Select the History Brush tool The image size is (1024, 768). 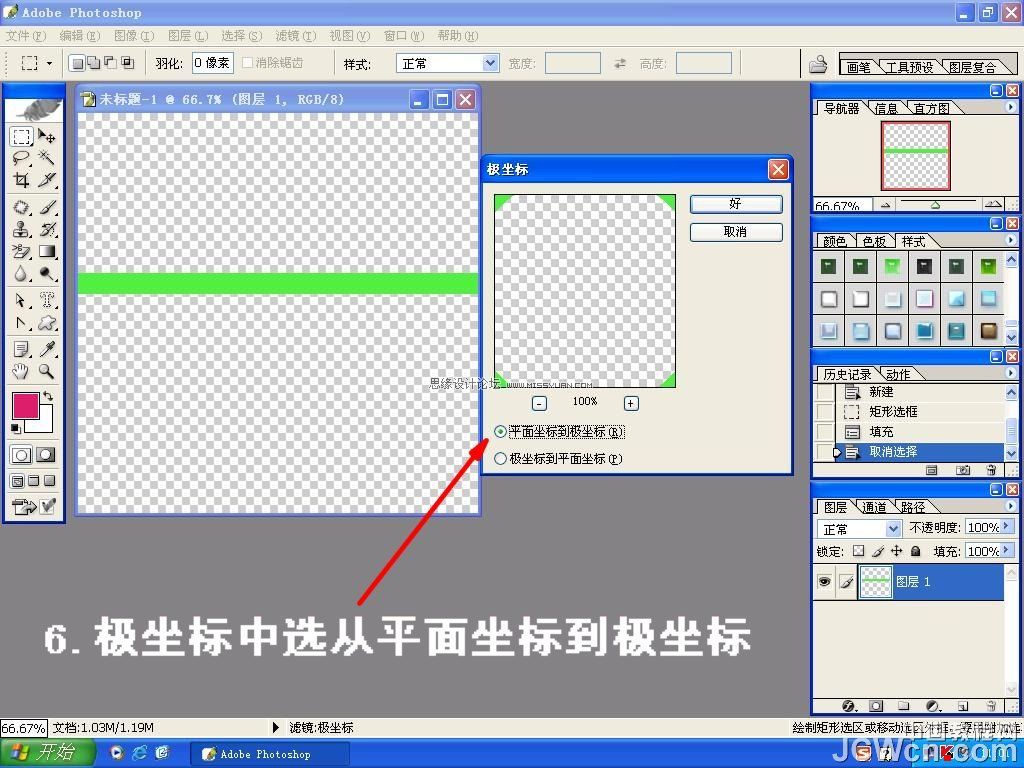tap(46, 229)
